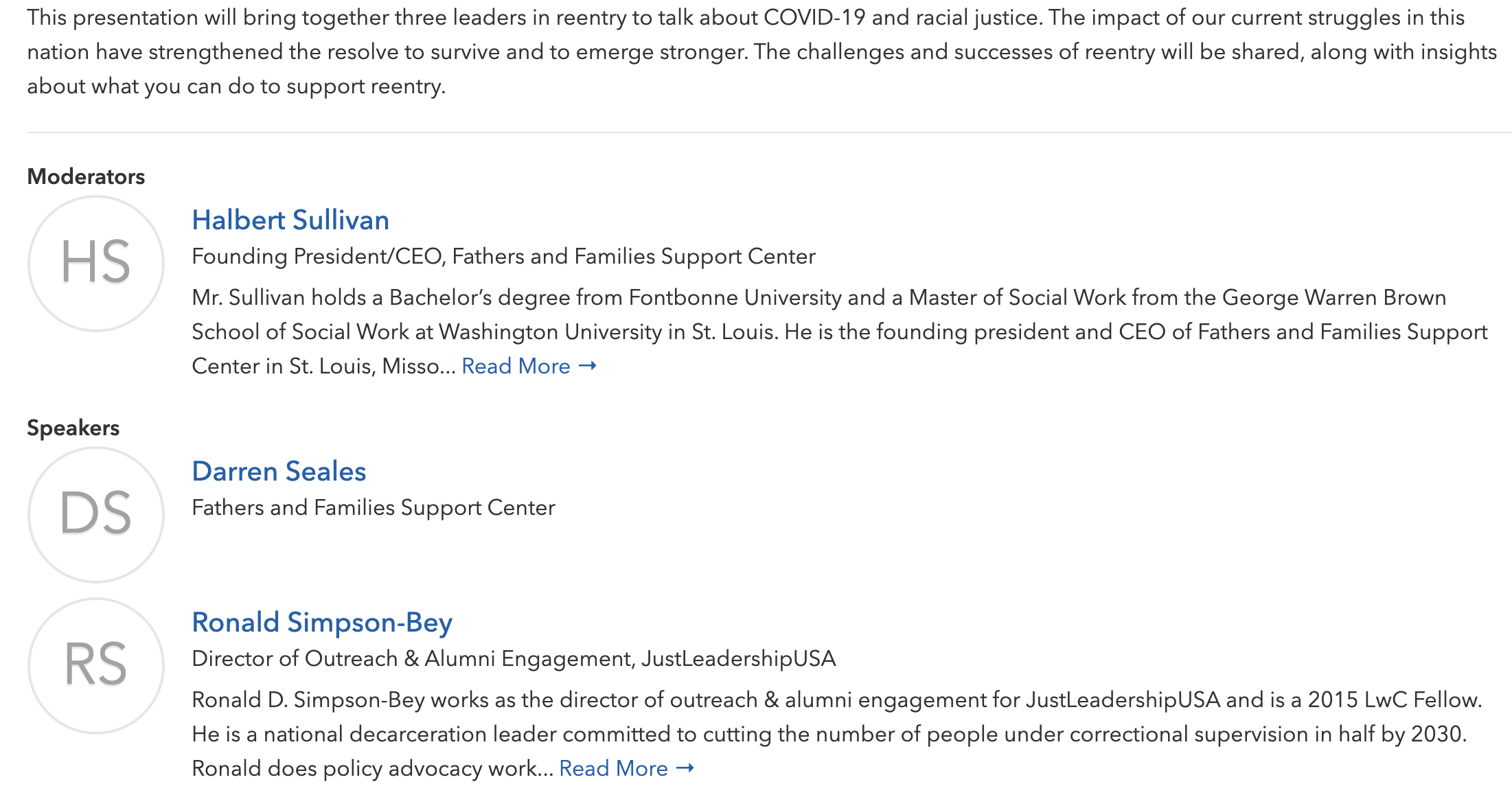Click Ronald D. Simpson-Bey's bio paragraph
Screen dimensions: 1512x795
point(837,734)
